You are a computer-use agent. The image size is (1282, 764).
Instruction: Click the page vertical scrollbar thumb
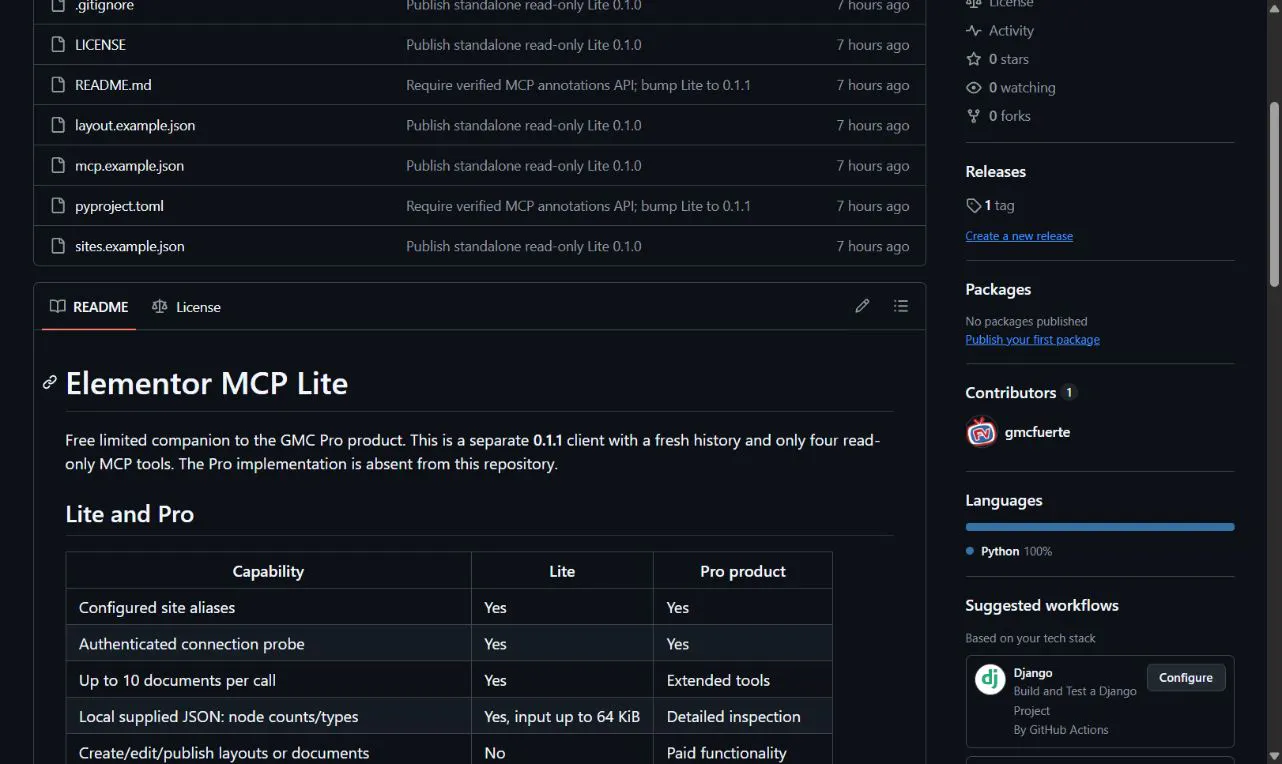[x=1274, y=195]
